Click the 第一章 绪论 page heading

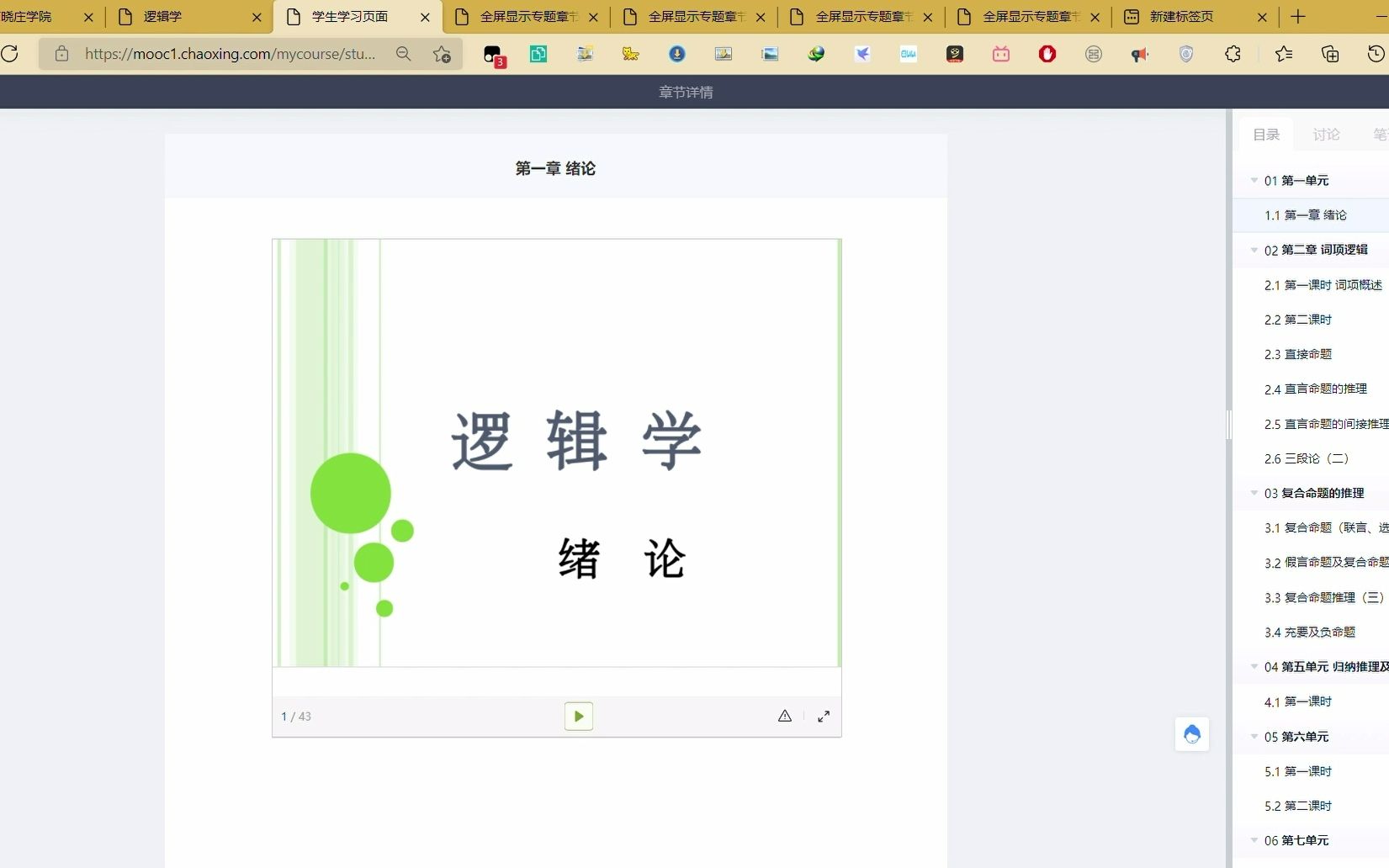pos(555,169)
